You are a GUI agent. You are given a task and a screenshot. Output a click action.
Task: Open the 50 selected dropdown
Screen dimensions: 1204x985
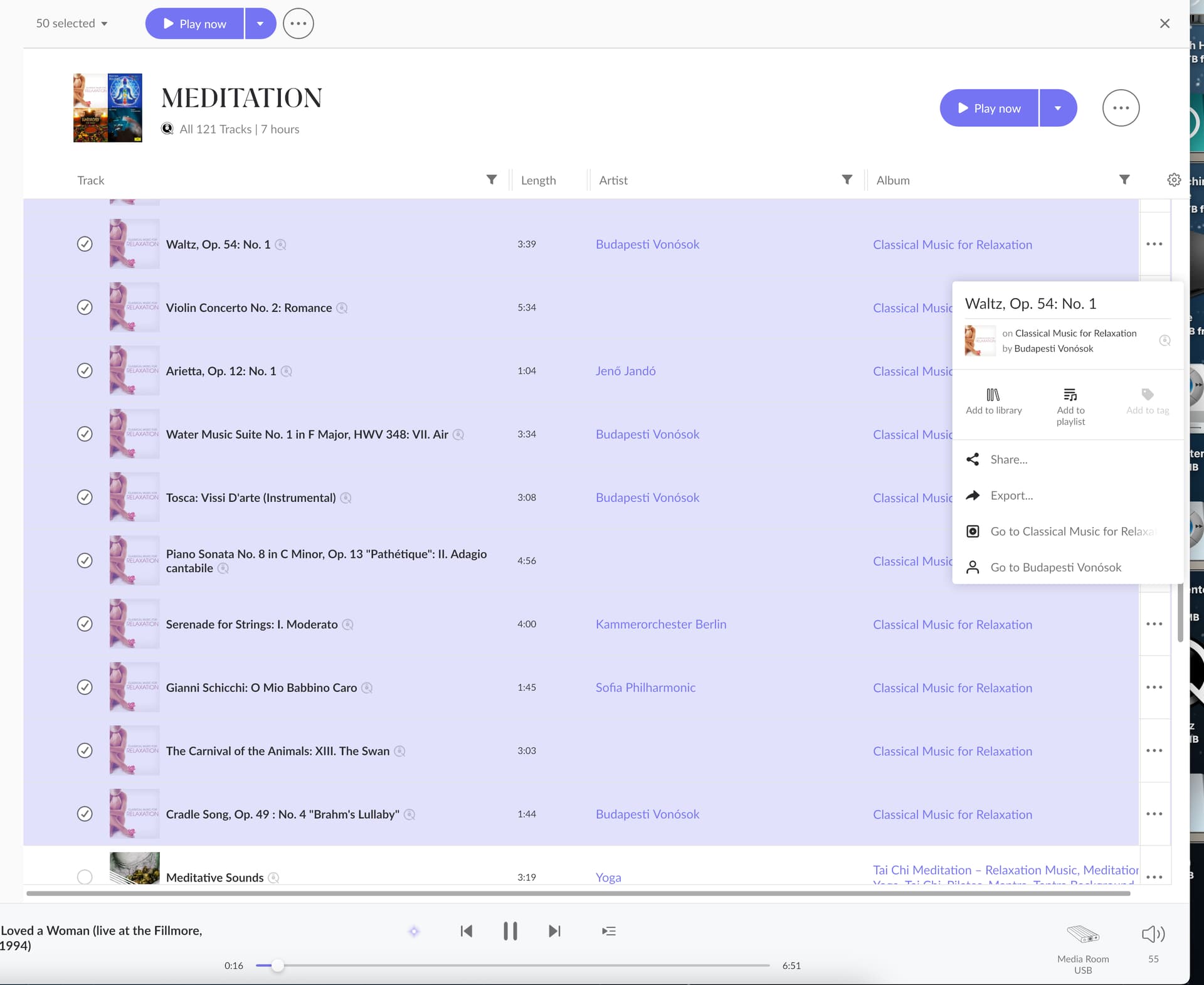point(72,24)
